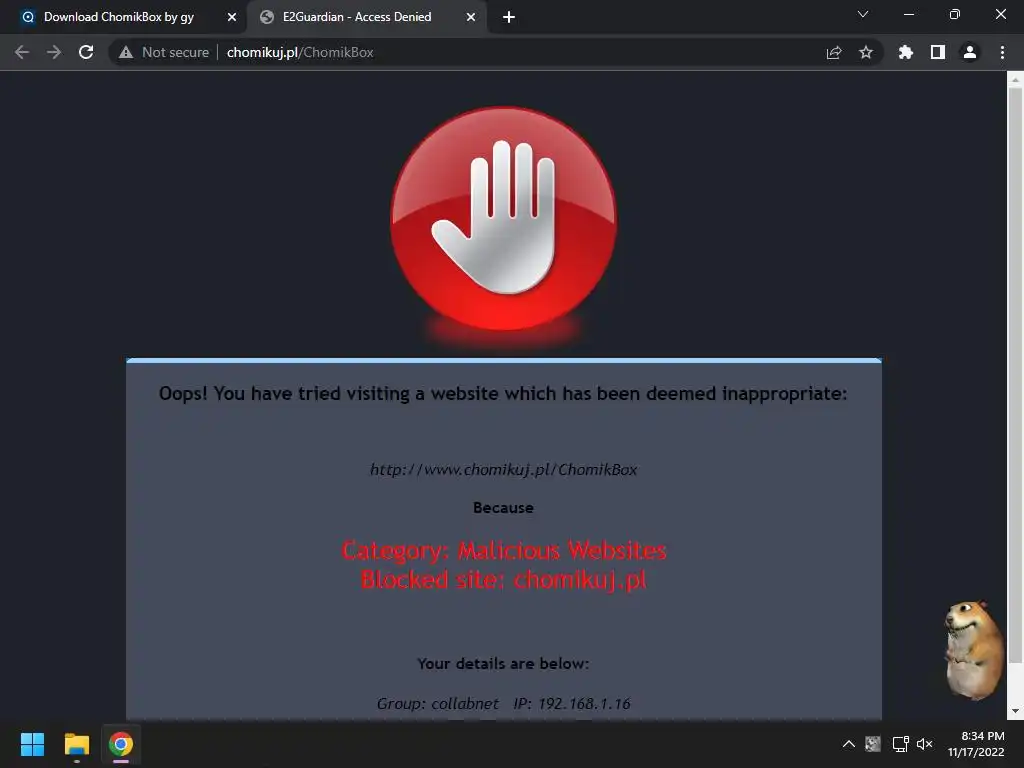Image resolution: width=1024 pixels, height=768 pixels.
Task: Open the Windows Start menu
Action: coord(32,744)
